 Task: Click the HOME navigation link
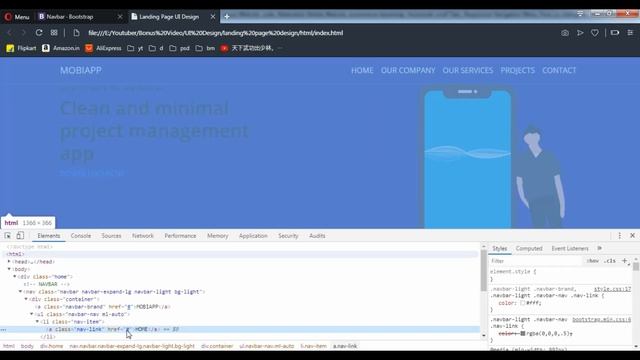[362, 70]
